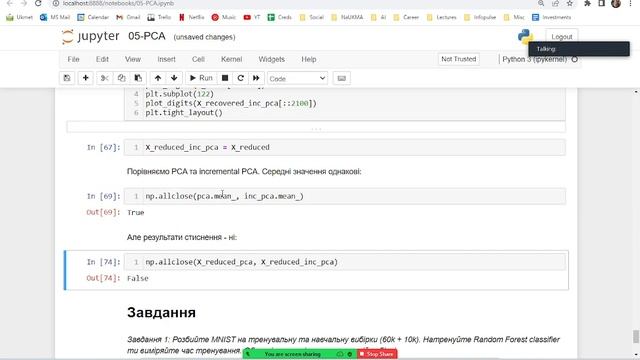Open the Widgets menu
640x360 pixels.
point(271,59)
